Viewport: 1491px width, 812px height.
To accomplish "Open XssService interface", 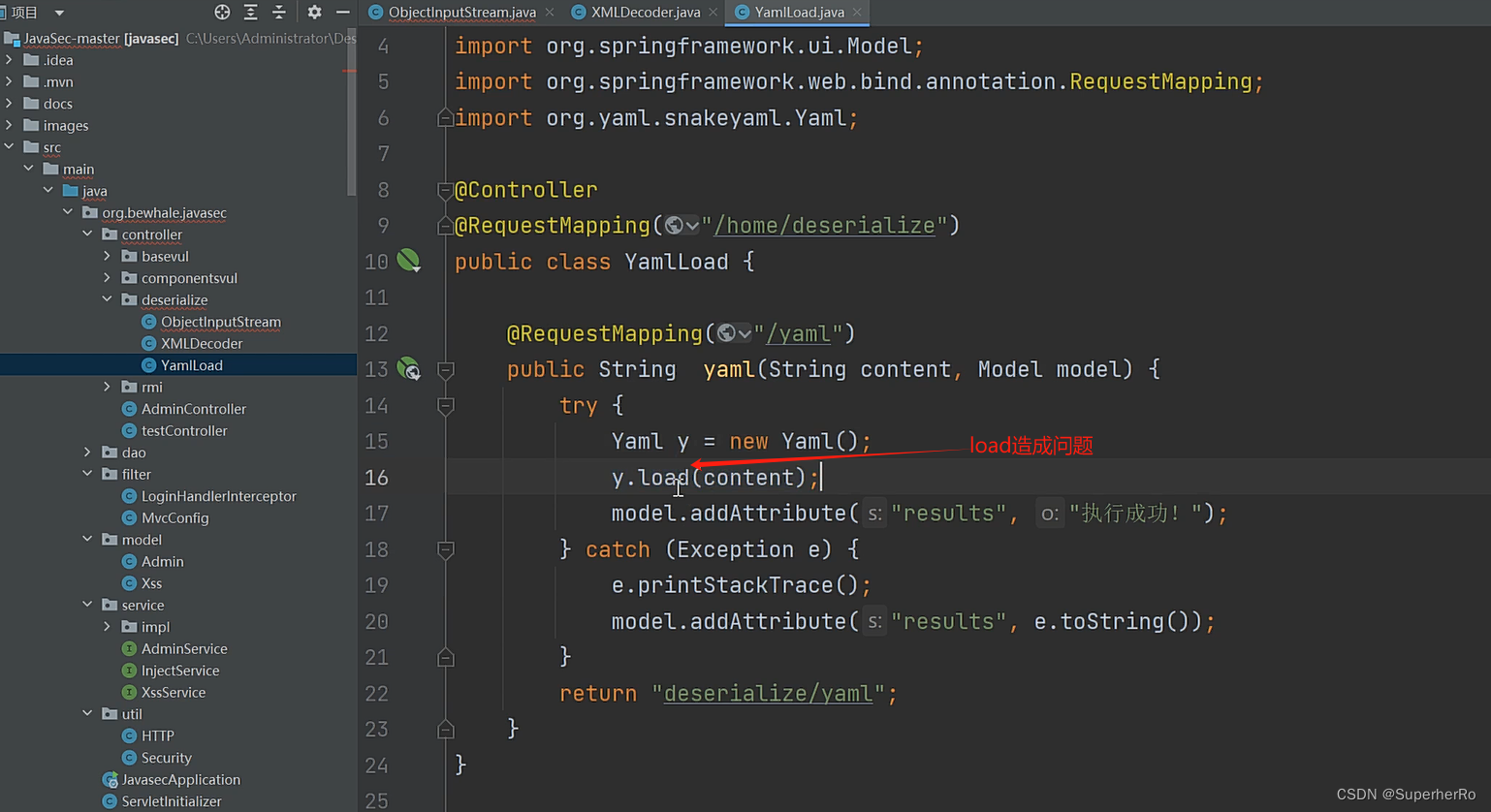I will (174, 692).
